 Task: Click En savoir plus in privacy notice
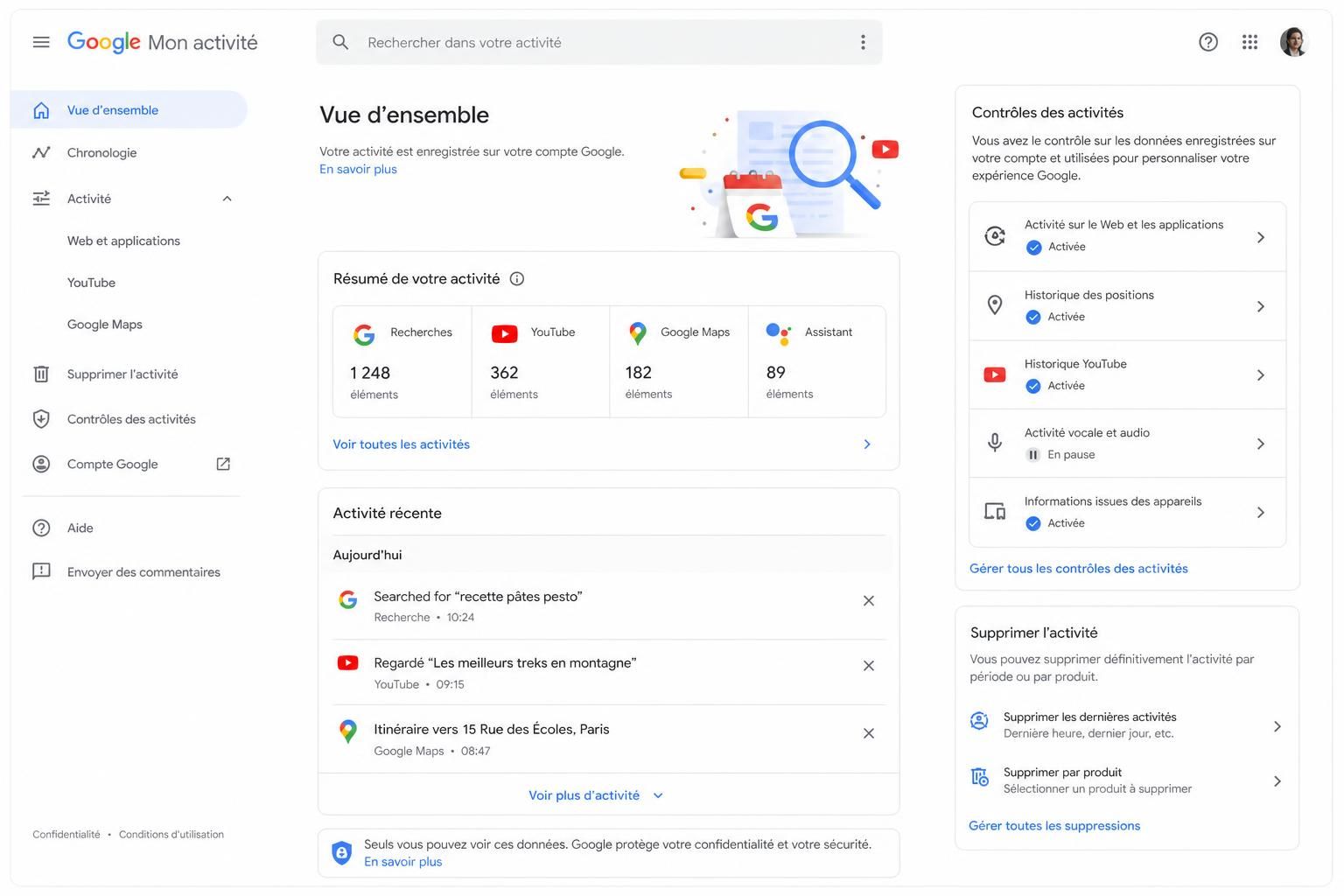pos(402,862)
